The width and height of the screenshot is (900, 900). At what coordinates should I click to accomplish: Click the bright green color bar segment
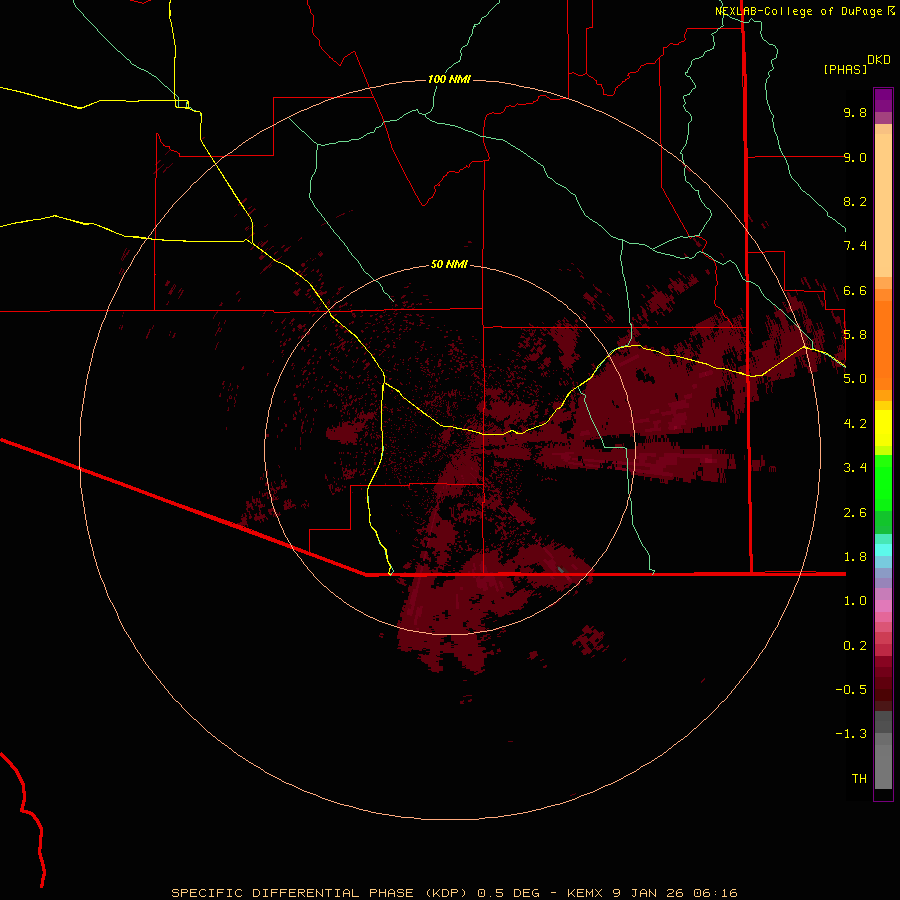883,483
